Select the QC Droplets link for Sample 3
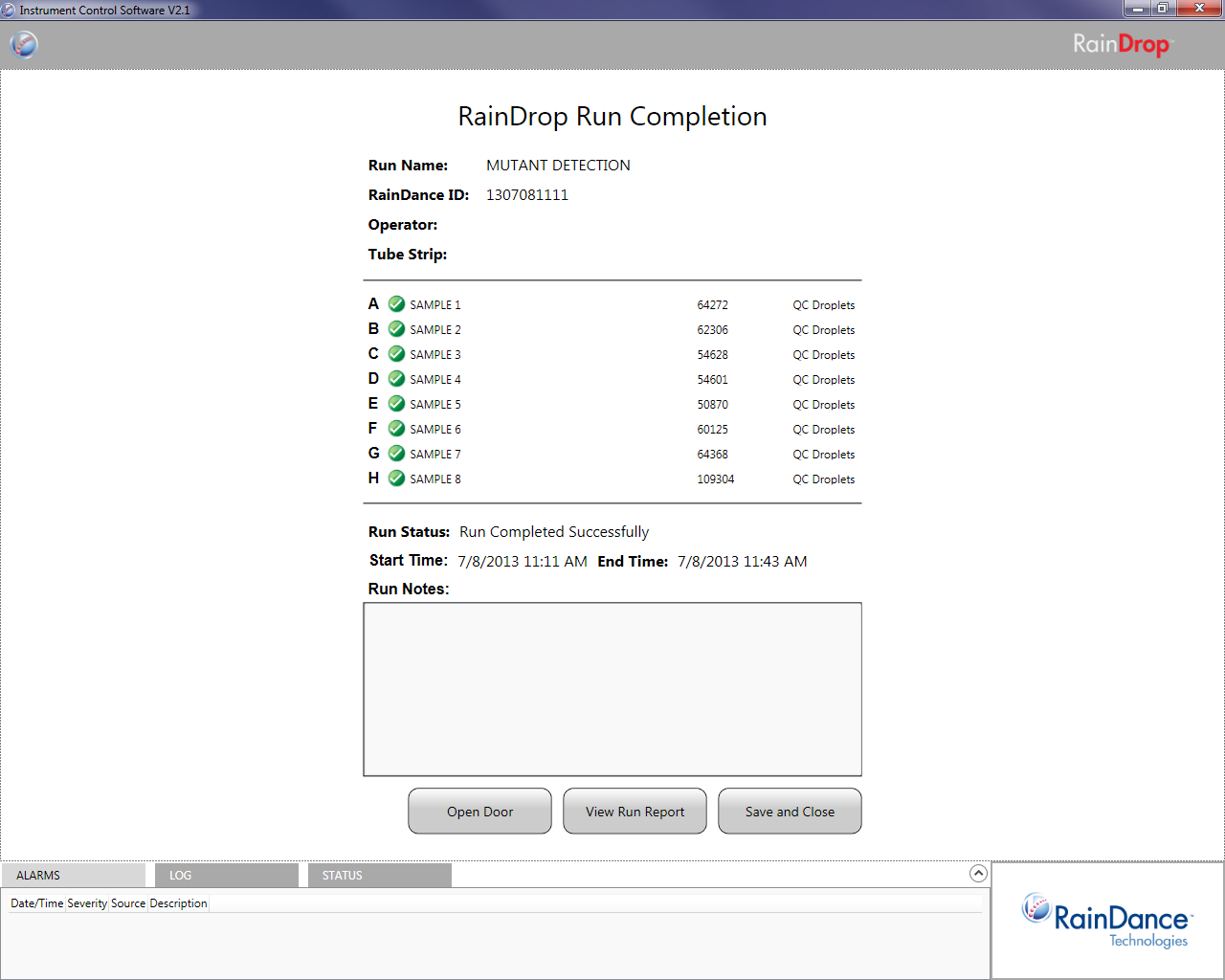Screen dimensions: 1225x980 (823, 355)
